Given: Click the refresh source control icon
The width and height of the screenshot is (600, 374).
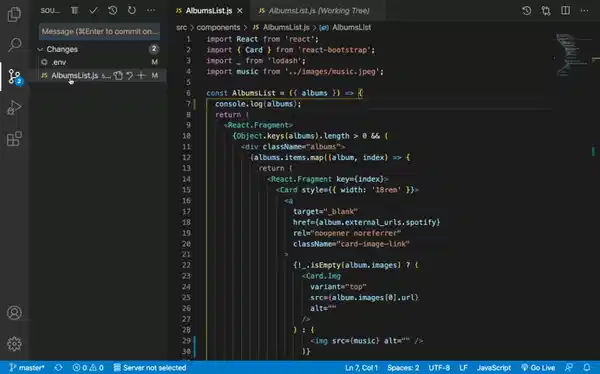Looking at the screenshot, I should pyautogui.click(x=132, y=11).
